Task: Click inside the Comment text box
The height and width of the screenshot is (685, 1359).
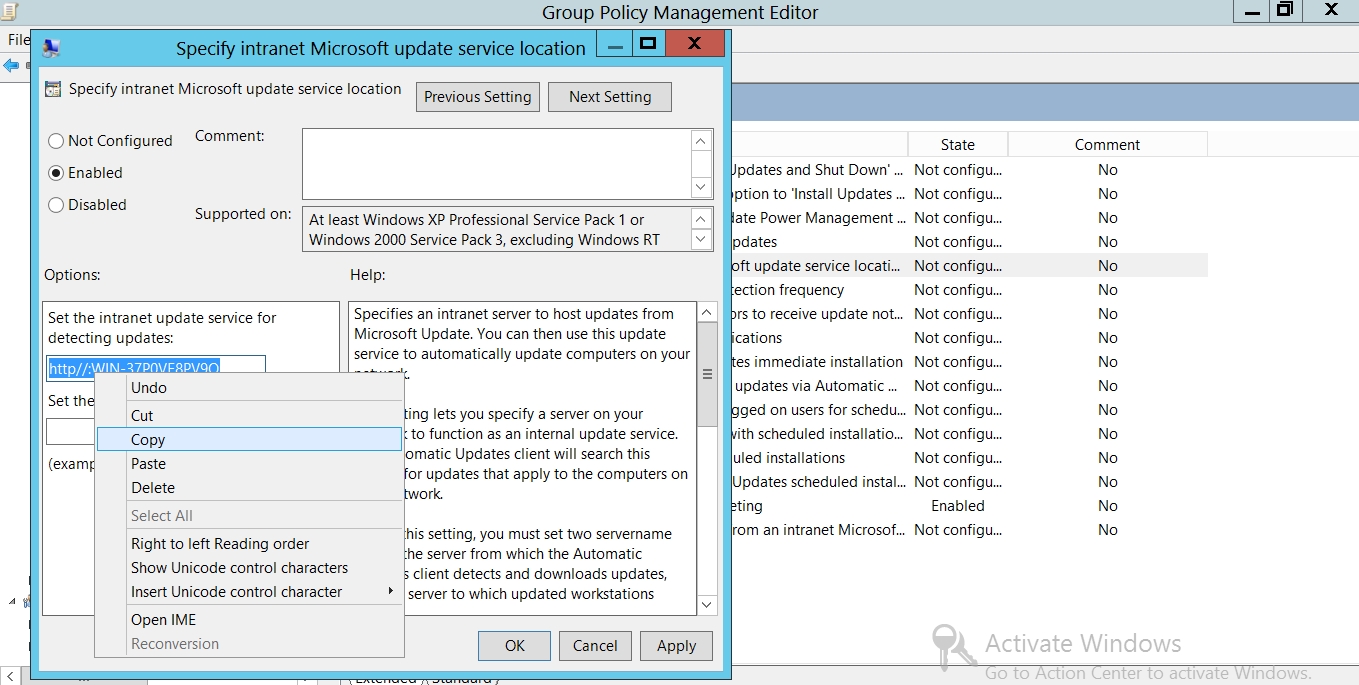Action: coord(497,164)
